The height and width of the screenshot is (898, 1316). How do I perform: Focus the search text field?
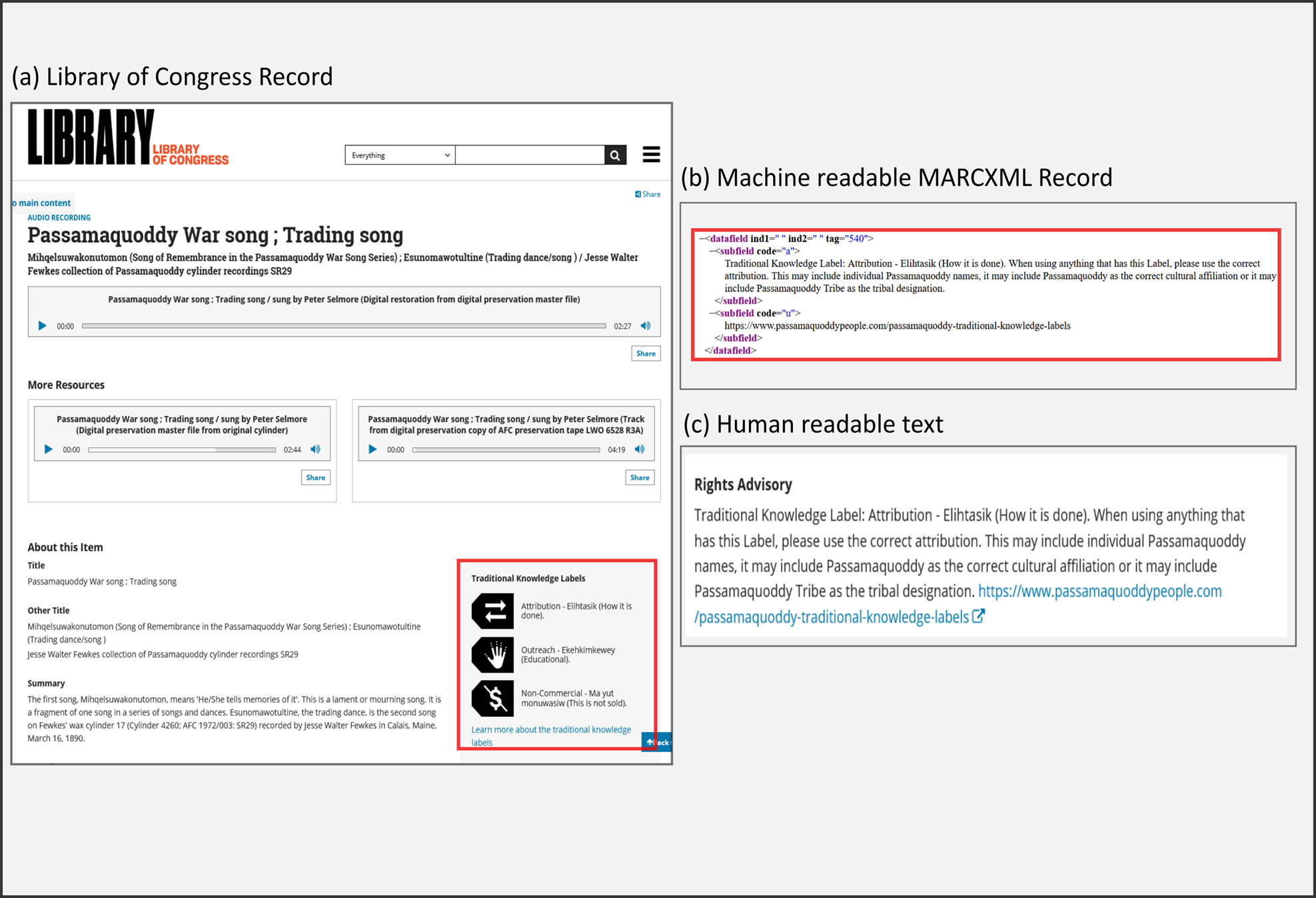(530, 155)
